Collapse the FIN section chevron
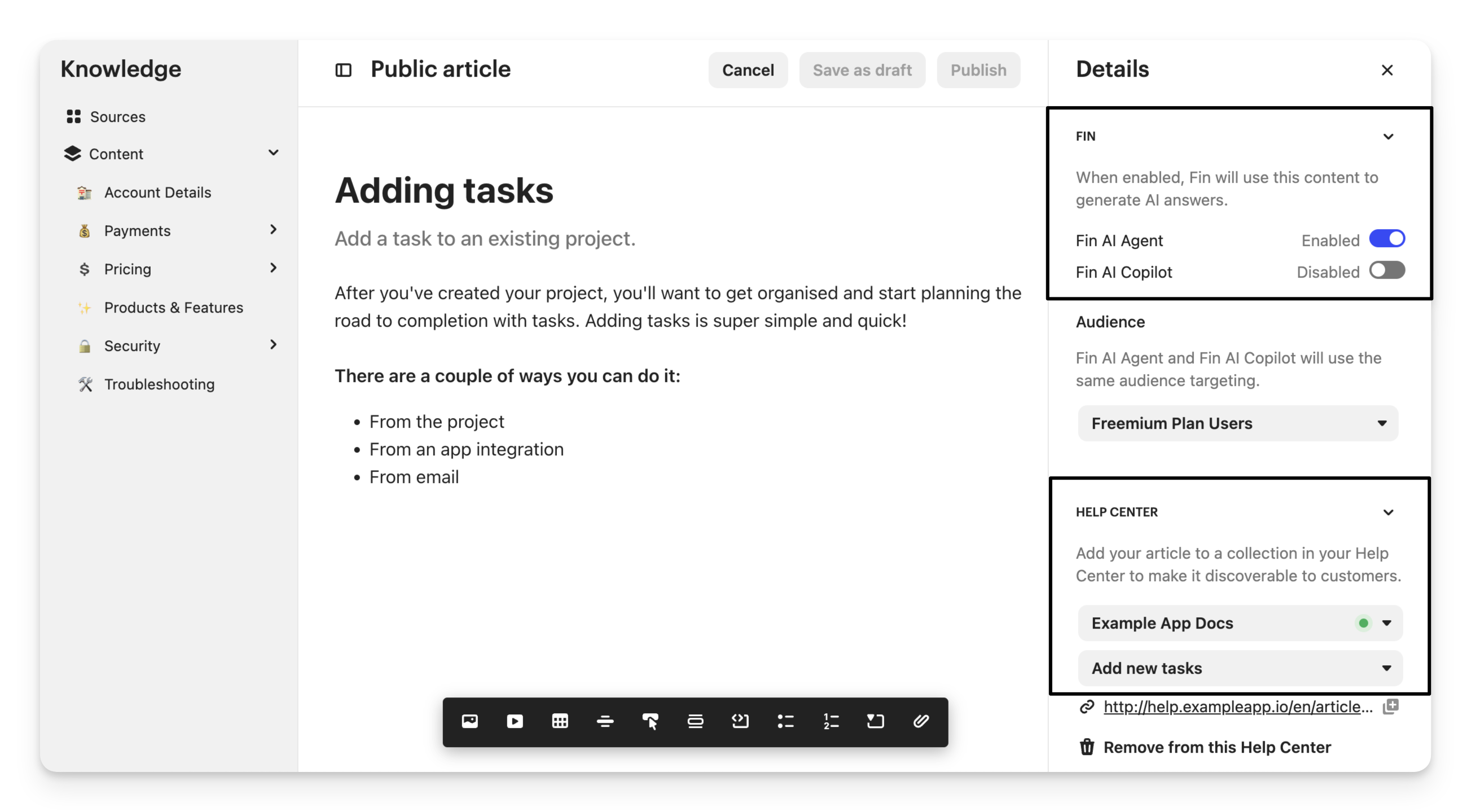Screen dimensions: 1471x812 [x=1388, y=137]
